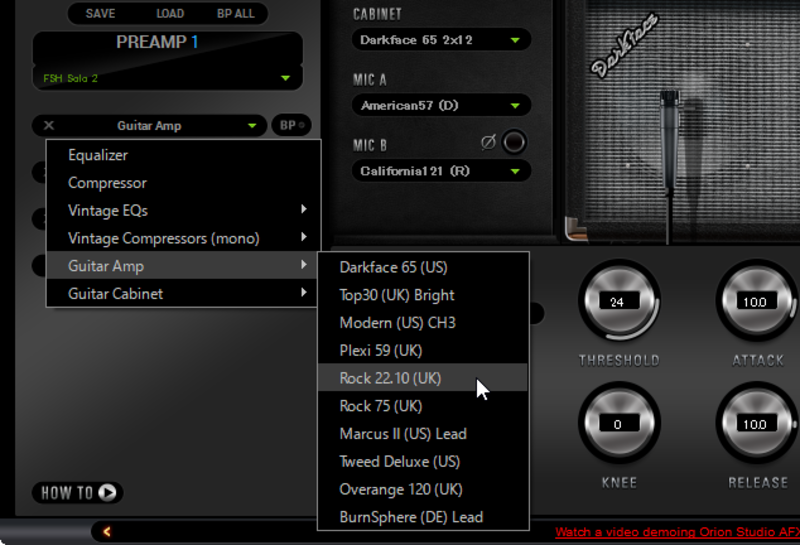Expand the Vintage EQs submenu
The image size is (800, 545).
pos(183,210)
